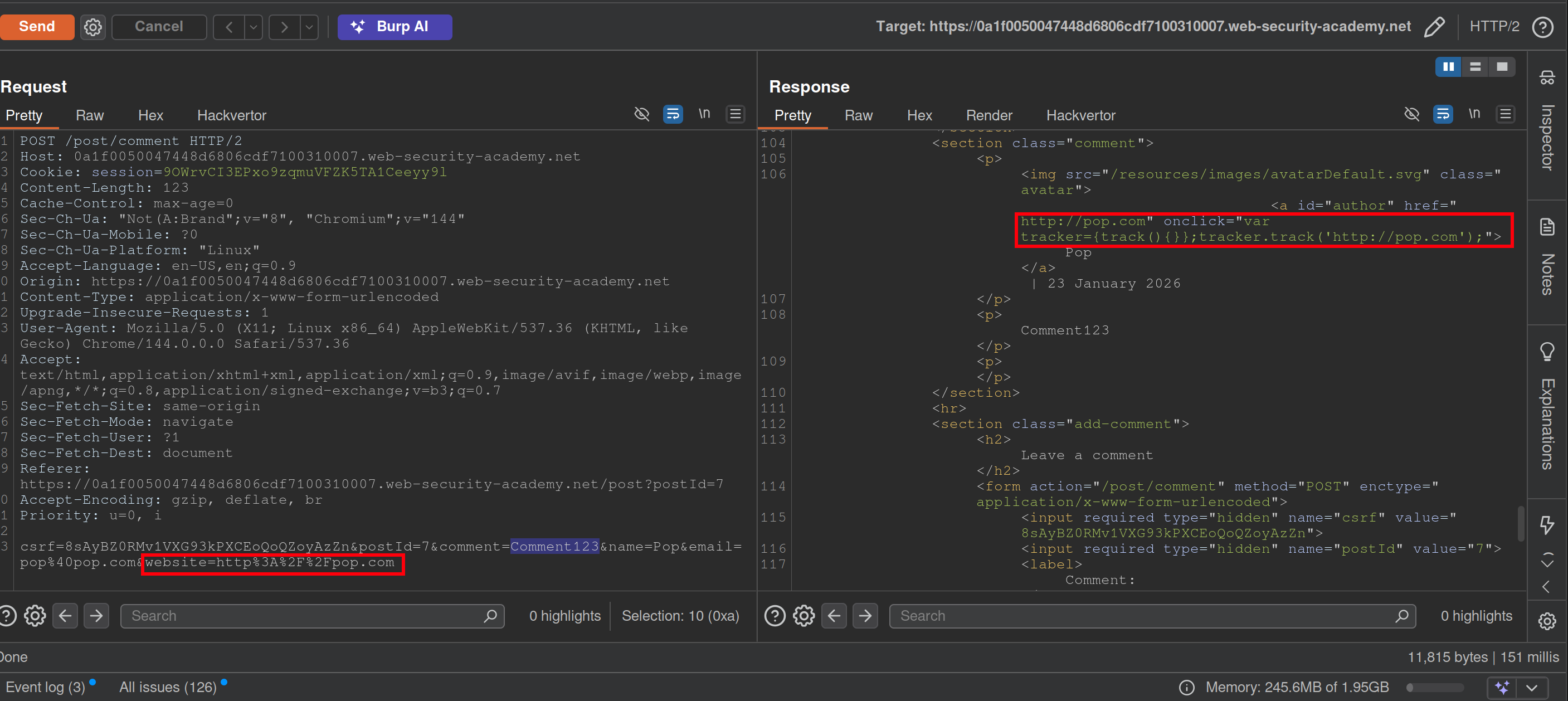
Task: Click the edit target pencil icon
Action: tap(1434, 27)
